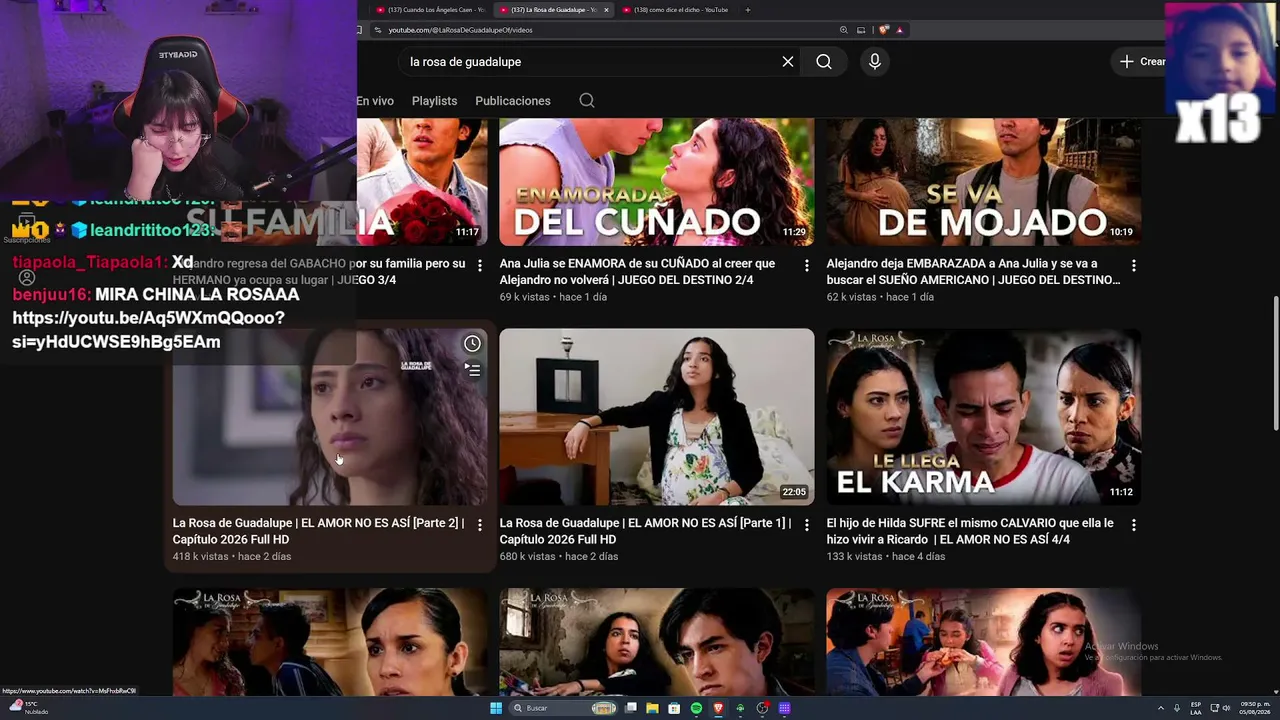Open the network and volume quick settings
The width and height of the screenshot is (1280, 720).
[1220, 708]
